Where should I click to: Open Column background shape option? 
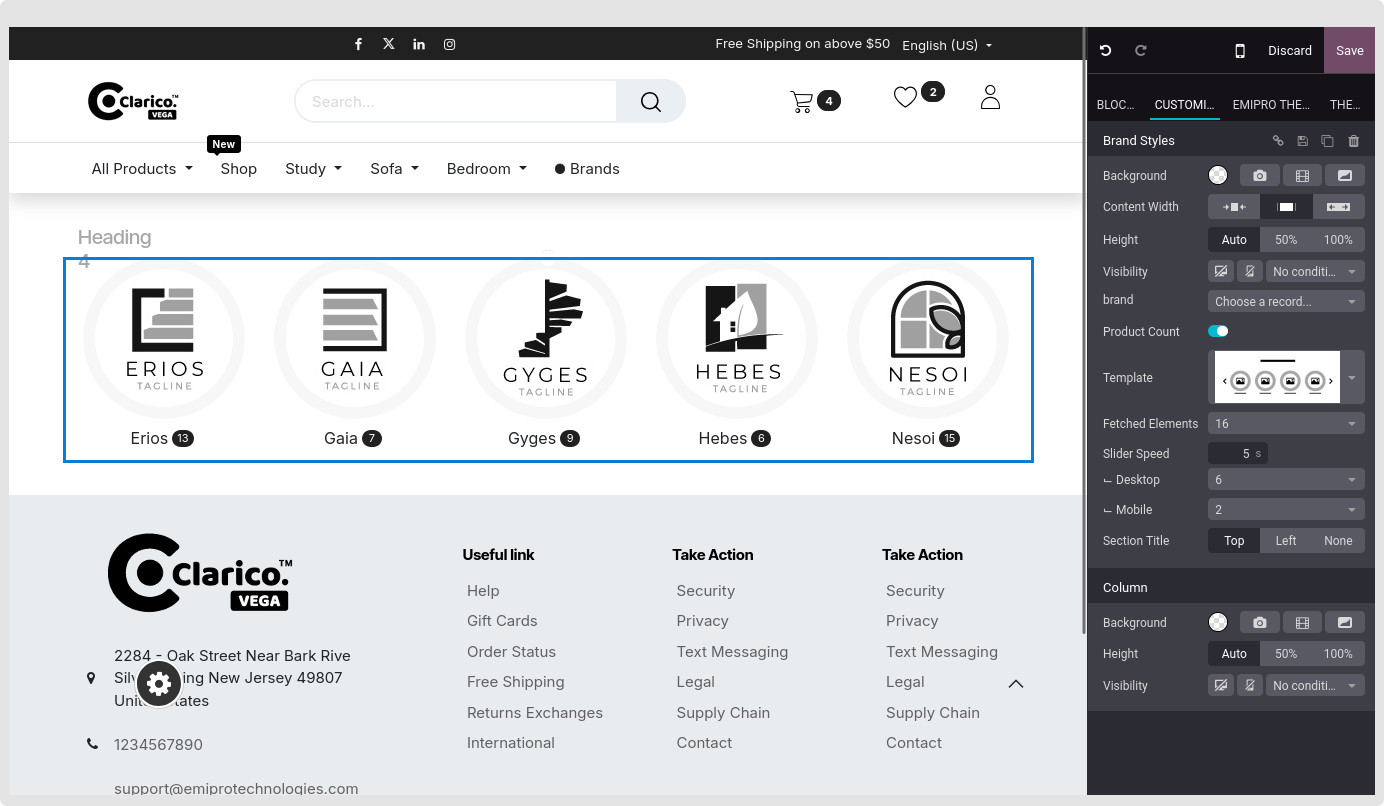[x=1345, y=623]
